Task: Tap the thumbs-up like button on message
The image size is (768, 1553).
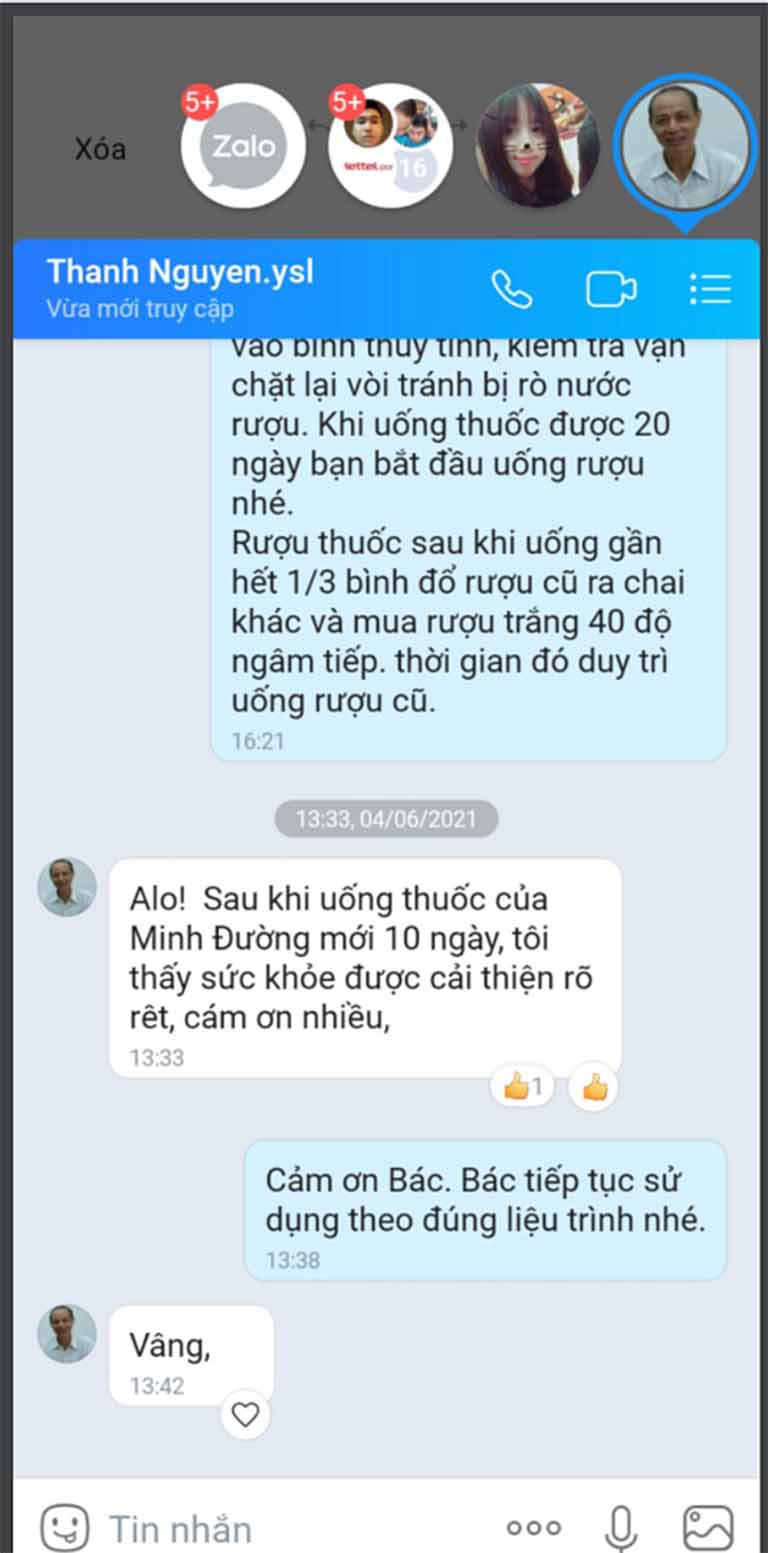Action: (594, 1087)
